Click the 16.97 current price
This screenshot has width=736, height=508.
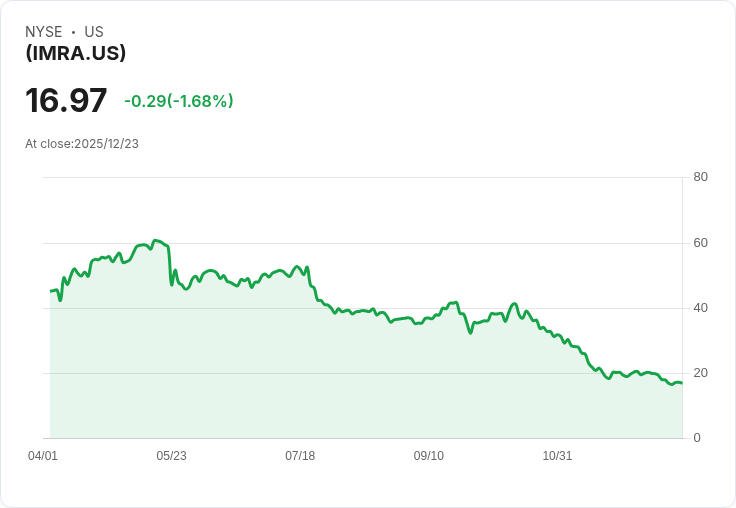tap(66, 100)
